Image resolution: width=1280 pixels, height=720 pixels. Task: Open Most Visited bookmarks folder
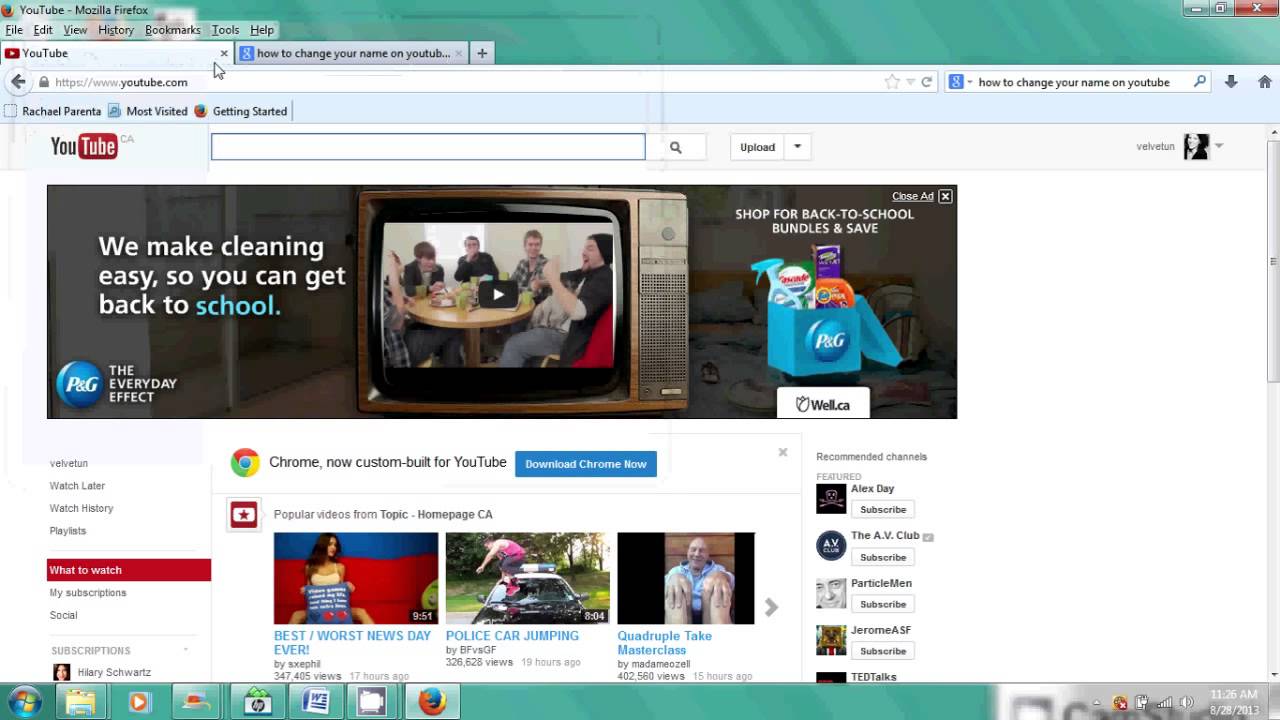click(x=148, y=111)
